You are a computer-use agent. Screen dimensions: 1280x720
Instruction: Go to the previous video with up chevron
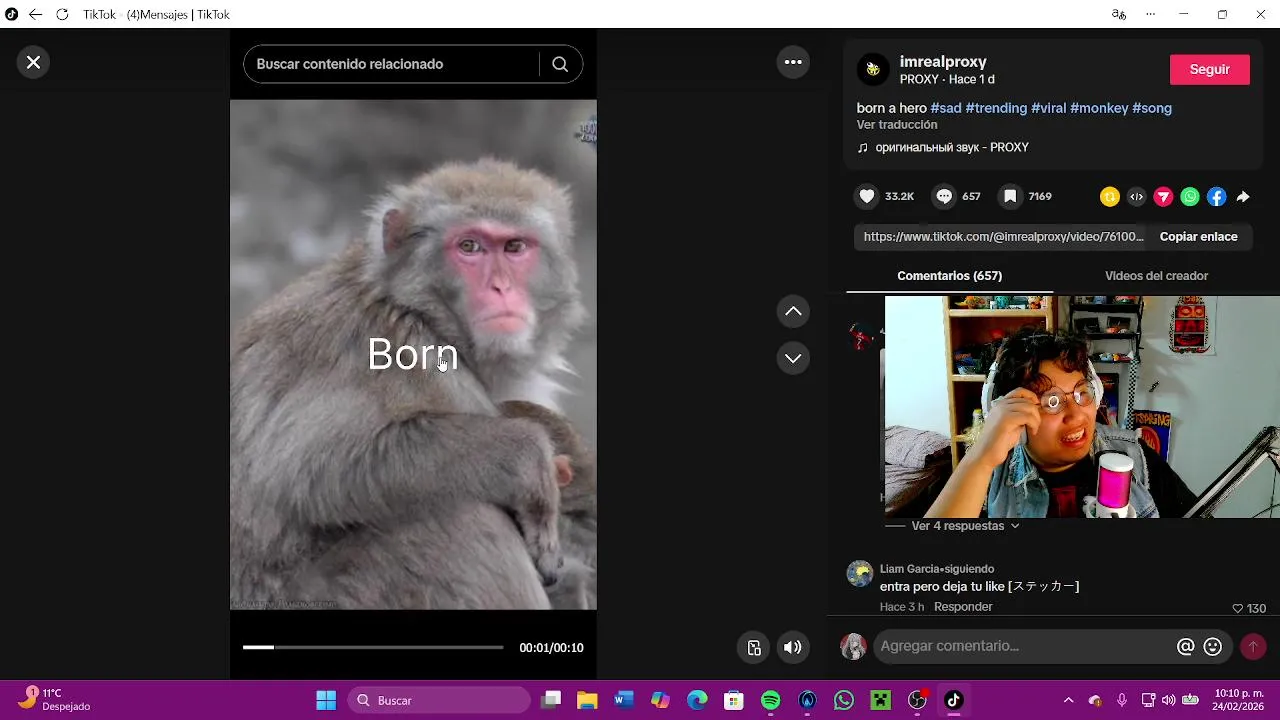pyautogui.click(x=793, y=311)
